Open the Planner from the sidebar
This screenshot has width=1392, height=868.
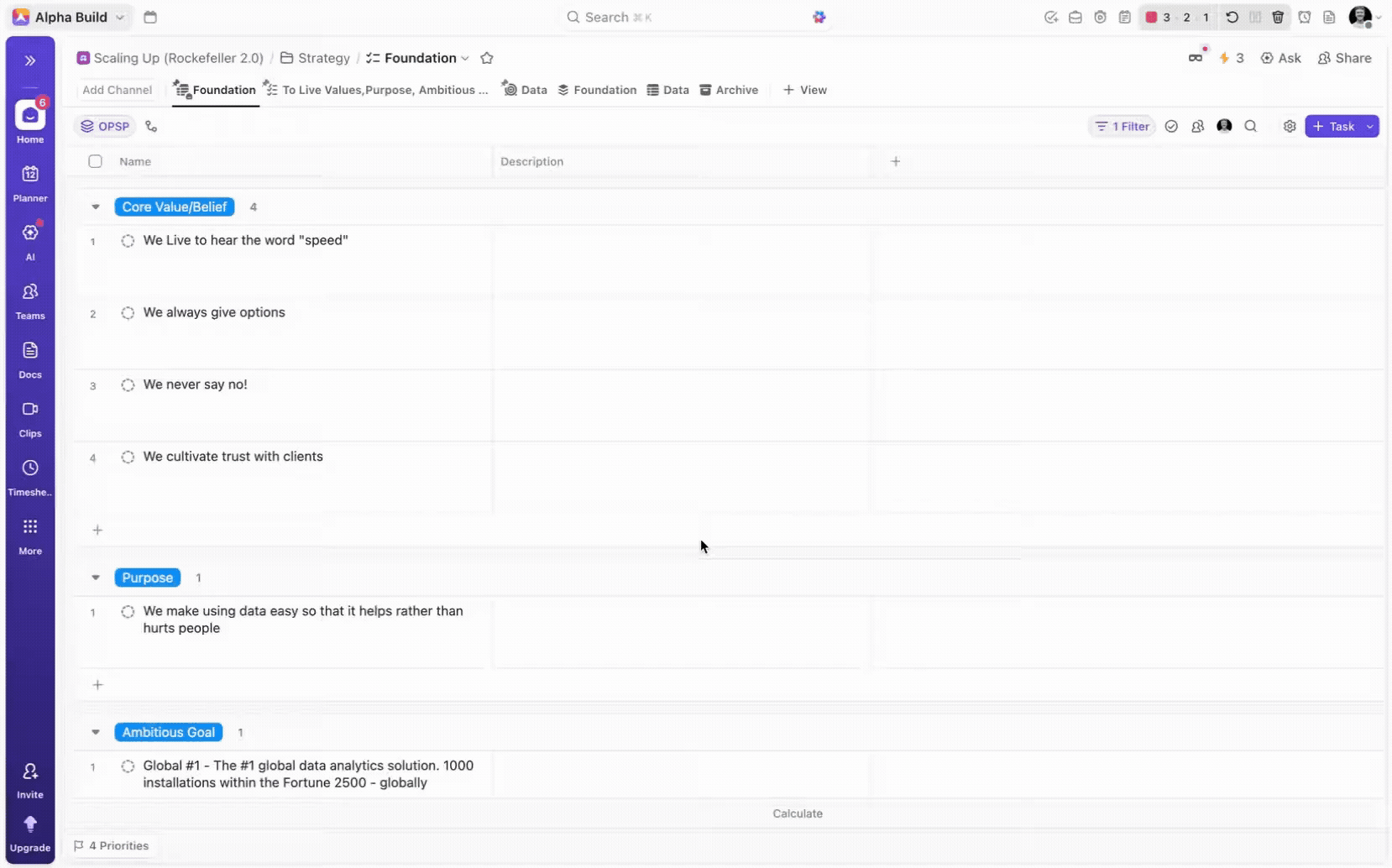(30, 181)
